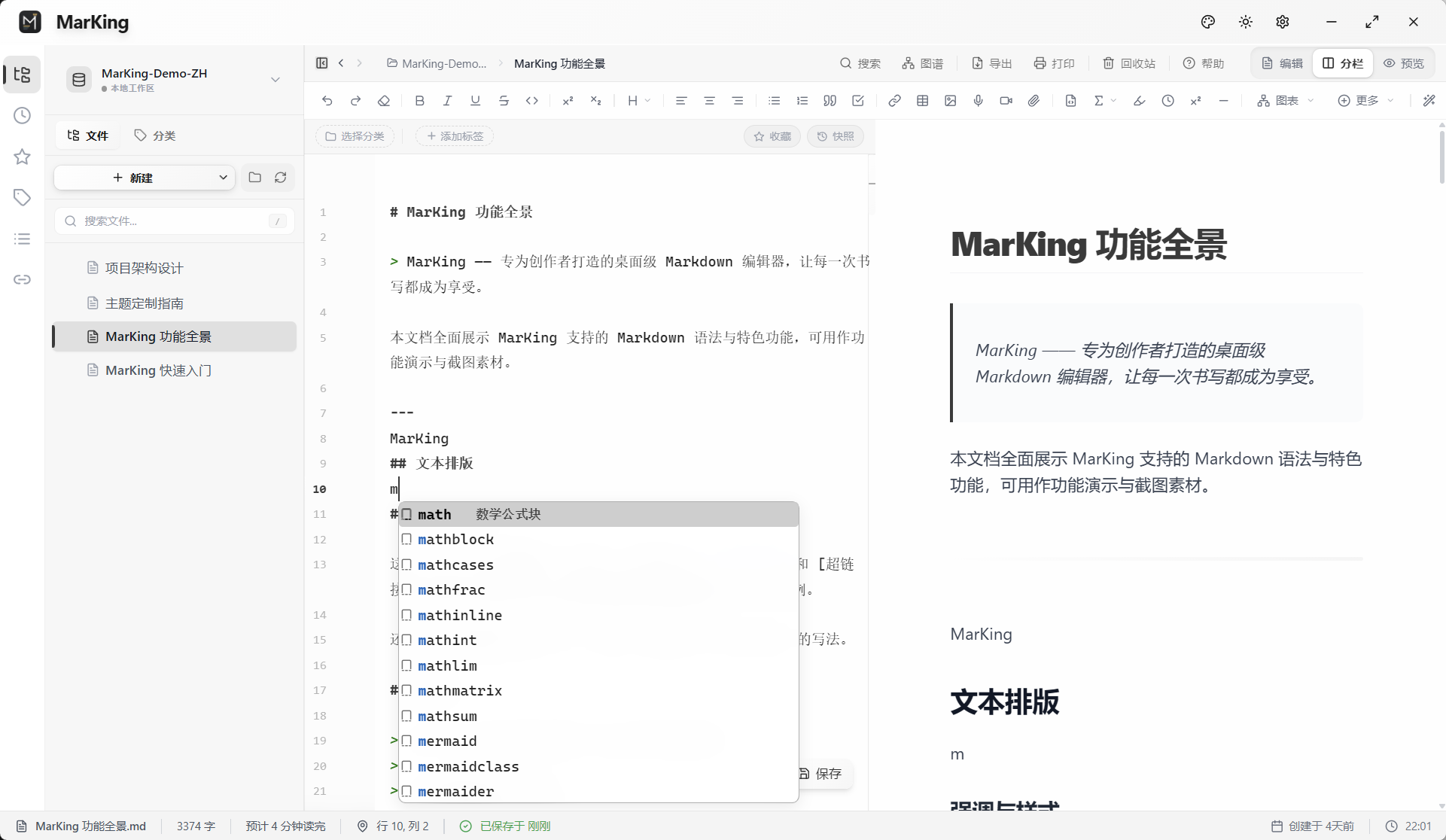This screenshot has width=1446, height=840.
Task: Refresh the file list
Action: pos(281,178)
